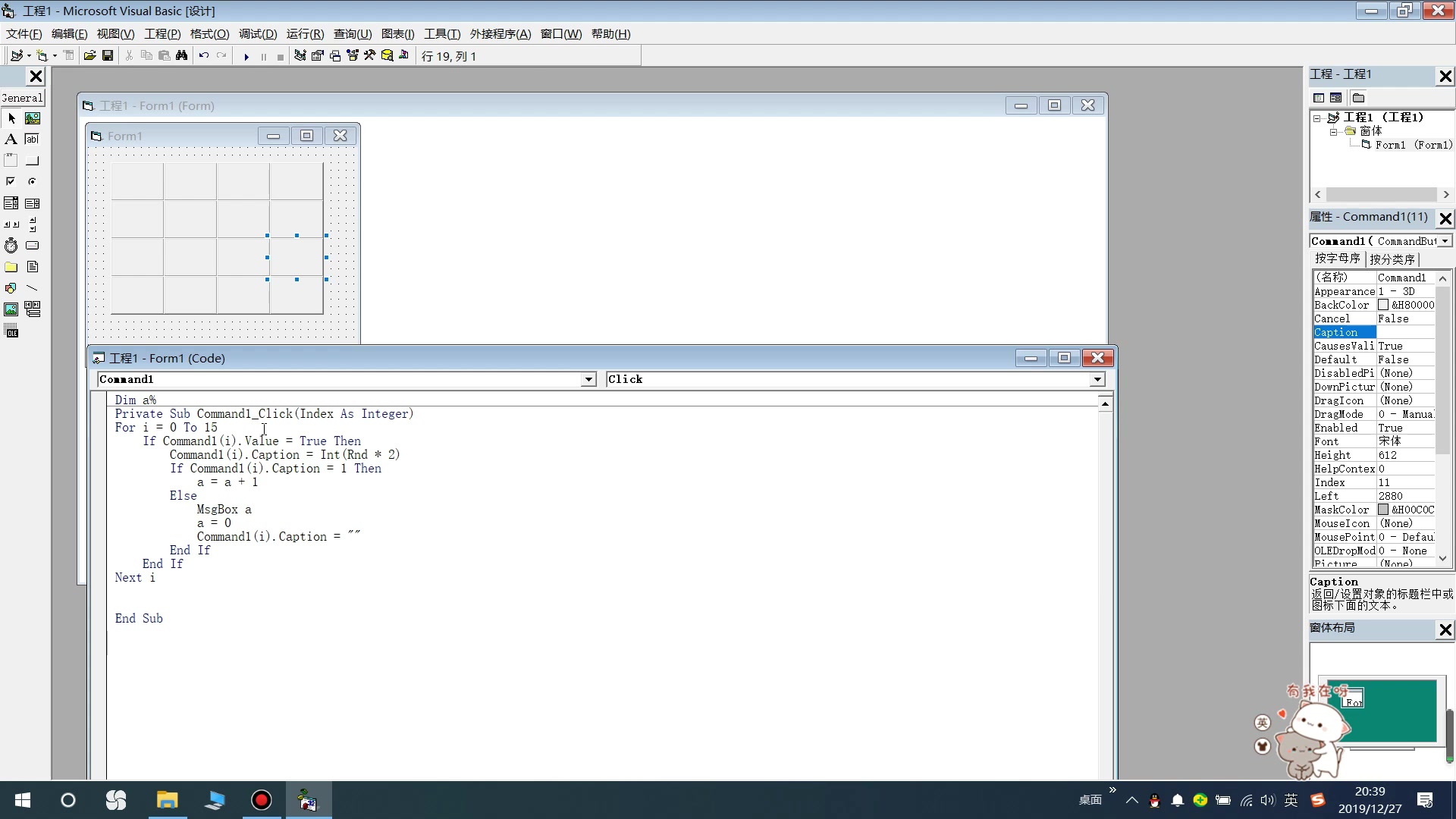Click the Toolbox hammer-and-wrench icon
Viewport: 1456px width, 819px height.
(369, 56)
